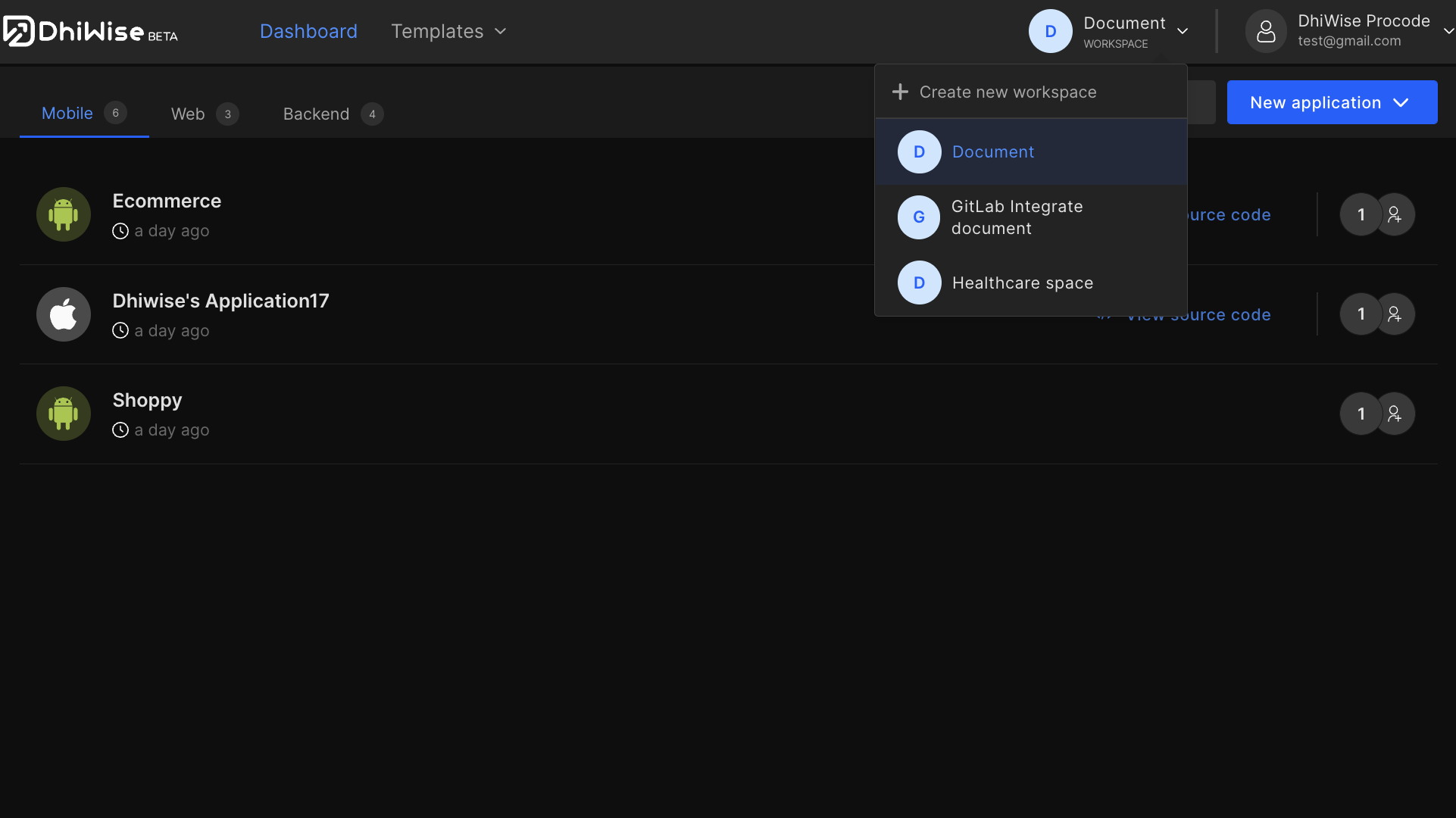
Task: Switch to the Web tab
Action: pos(205,114)
